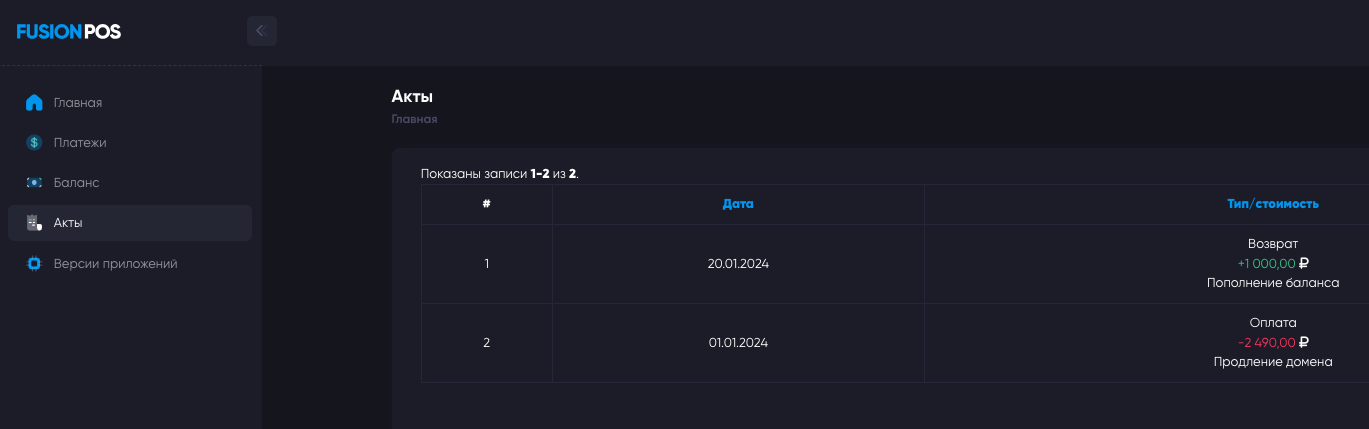This screenshot has height=429, width=1369.
Task: Open the Платежи menu item
Action: (80, 143)
